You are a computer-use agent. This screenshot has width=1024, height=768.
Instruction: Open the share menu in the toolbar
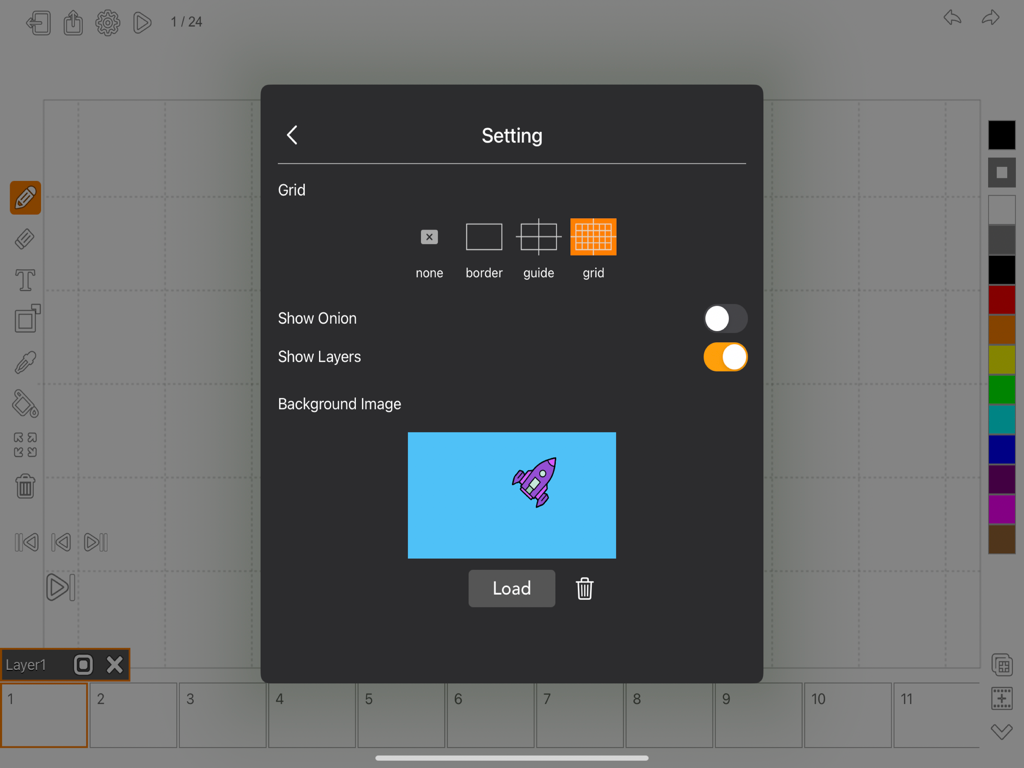tap(73, 21)
